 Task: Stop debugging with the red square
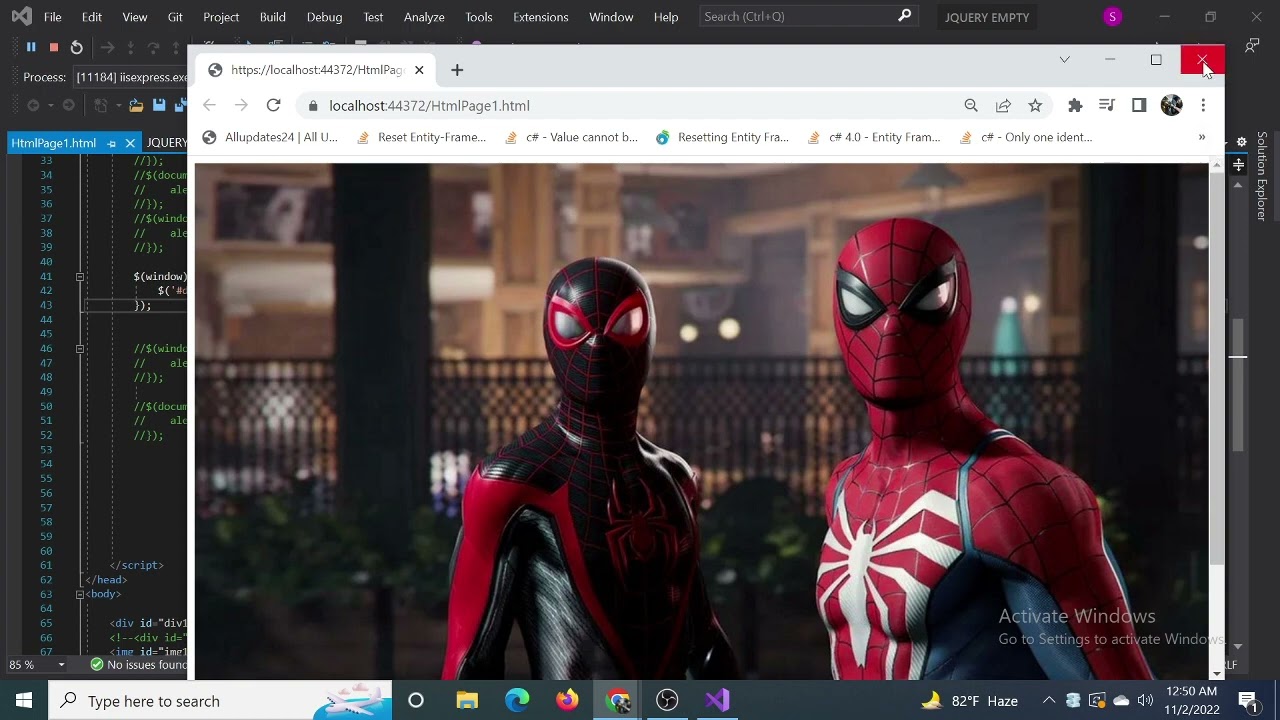pos(54,47)
